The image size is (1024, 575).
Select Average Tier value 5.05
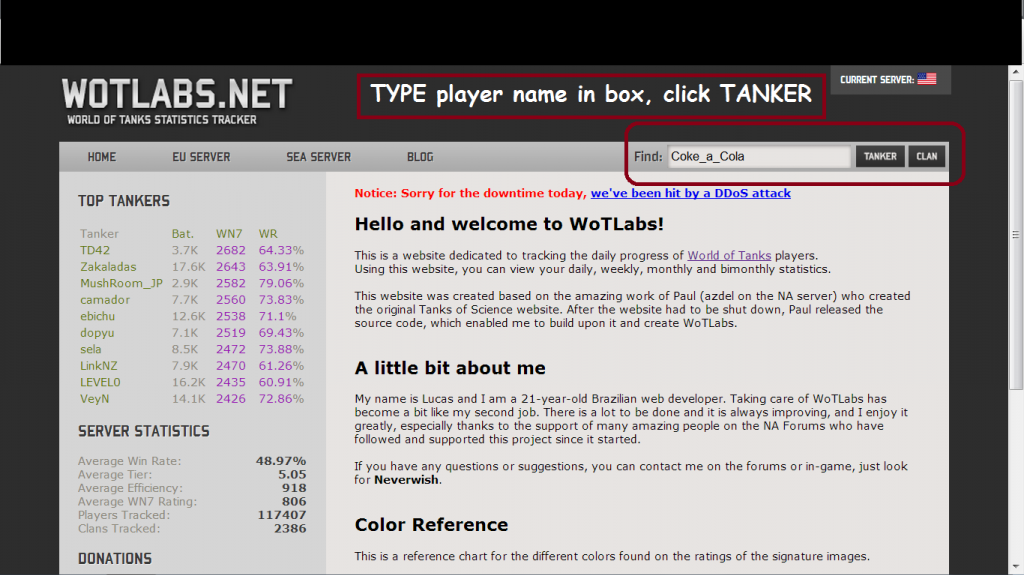click(x=292, y=474)
